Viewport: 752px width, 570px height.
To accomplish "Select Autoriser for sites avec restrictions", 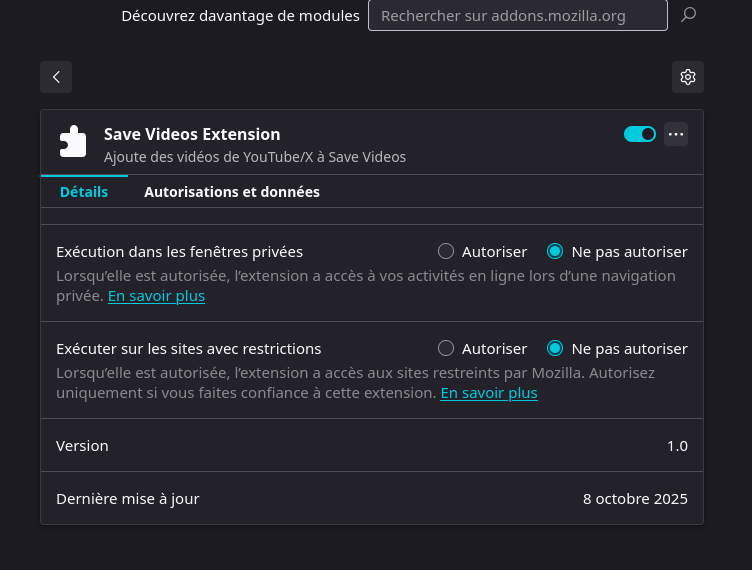I will pyautogui.click(x=446, y=349).
